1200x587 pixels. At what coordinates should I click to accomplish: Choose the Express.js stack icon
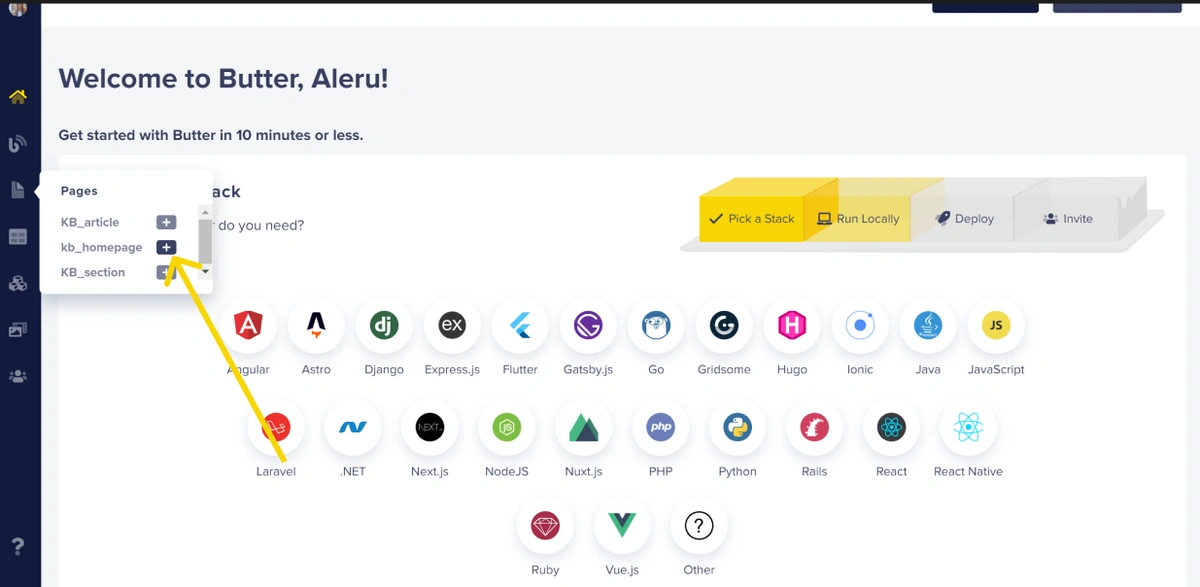click(452, 325)
